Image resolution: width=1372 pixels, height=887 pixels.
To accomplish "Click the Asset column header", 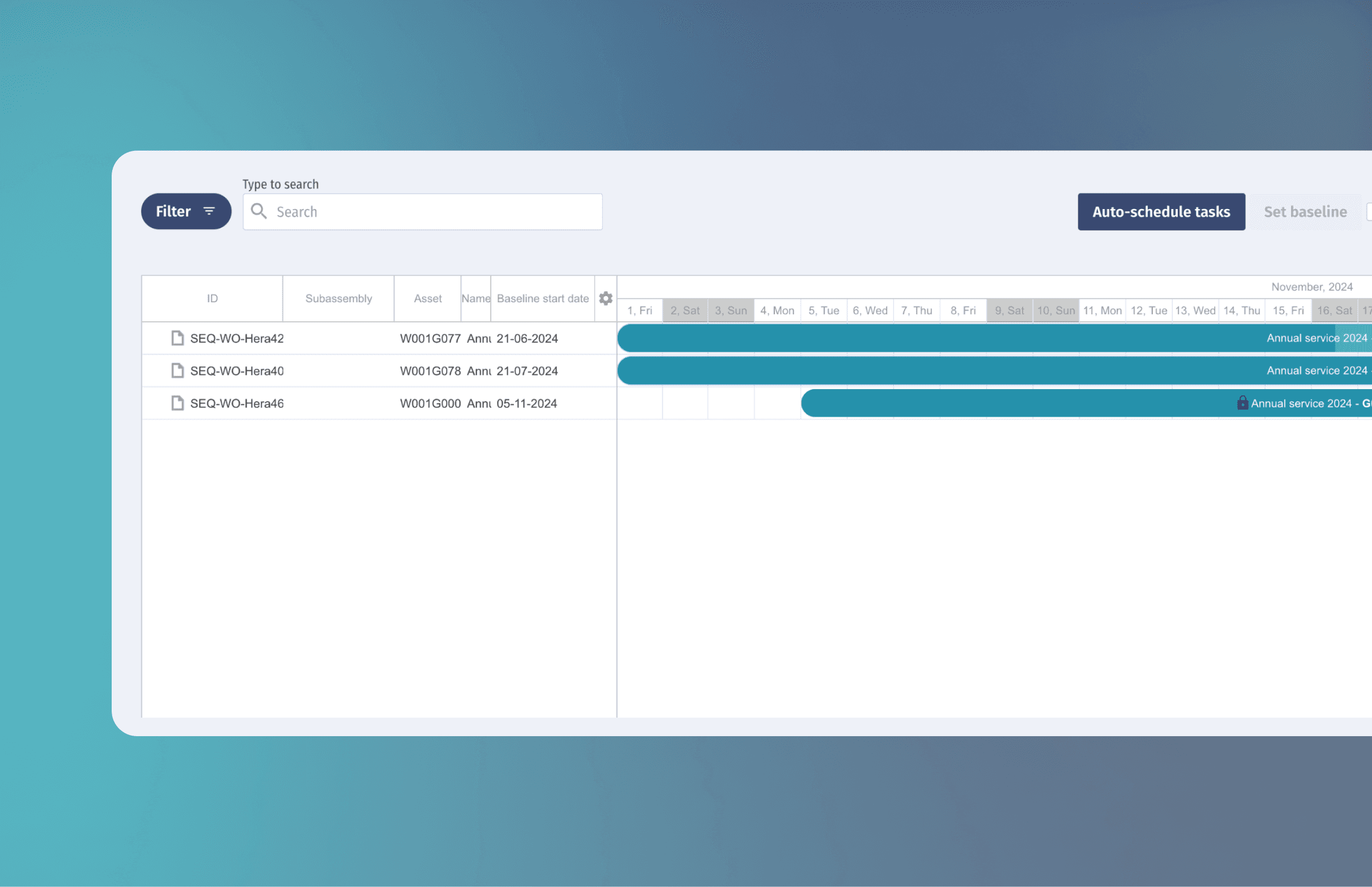I will [x=427, y=298].
